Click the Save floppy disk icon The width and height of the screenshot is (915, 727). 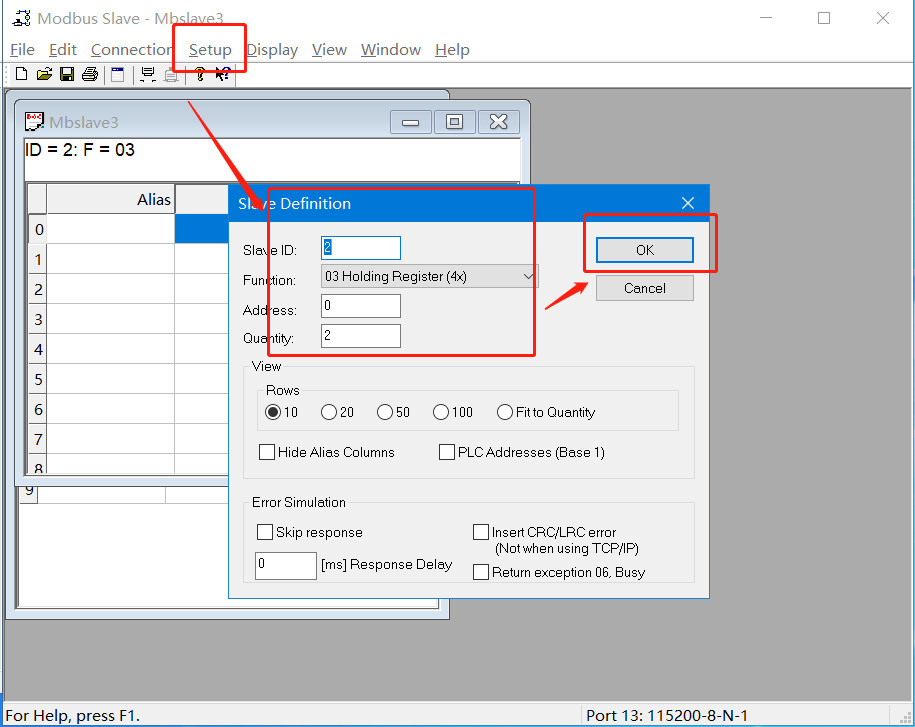67,74
